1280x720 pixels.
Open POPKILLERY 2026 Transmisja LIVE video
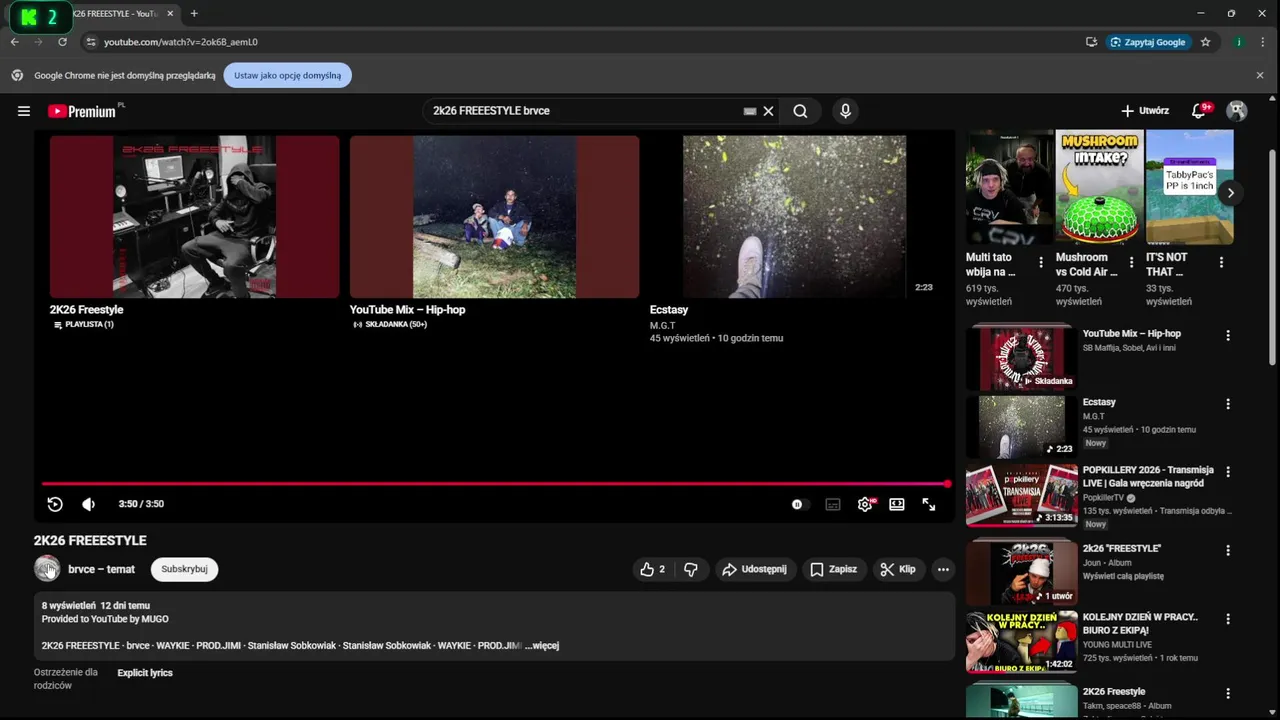pyautogui.click(x=1021, y=495)
